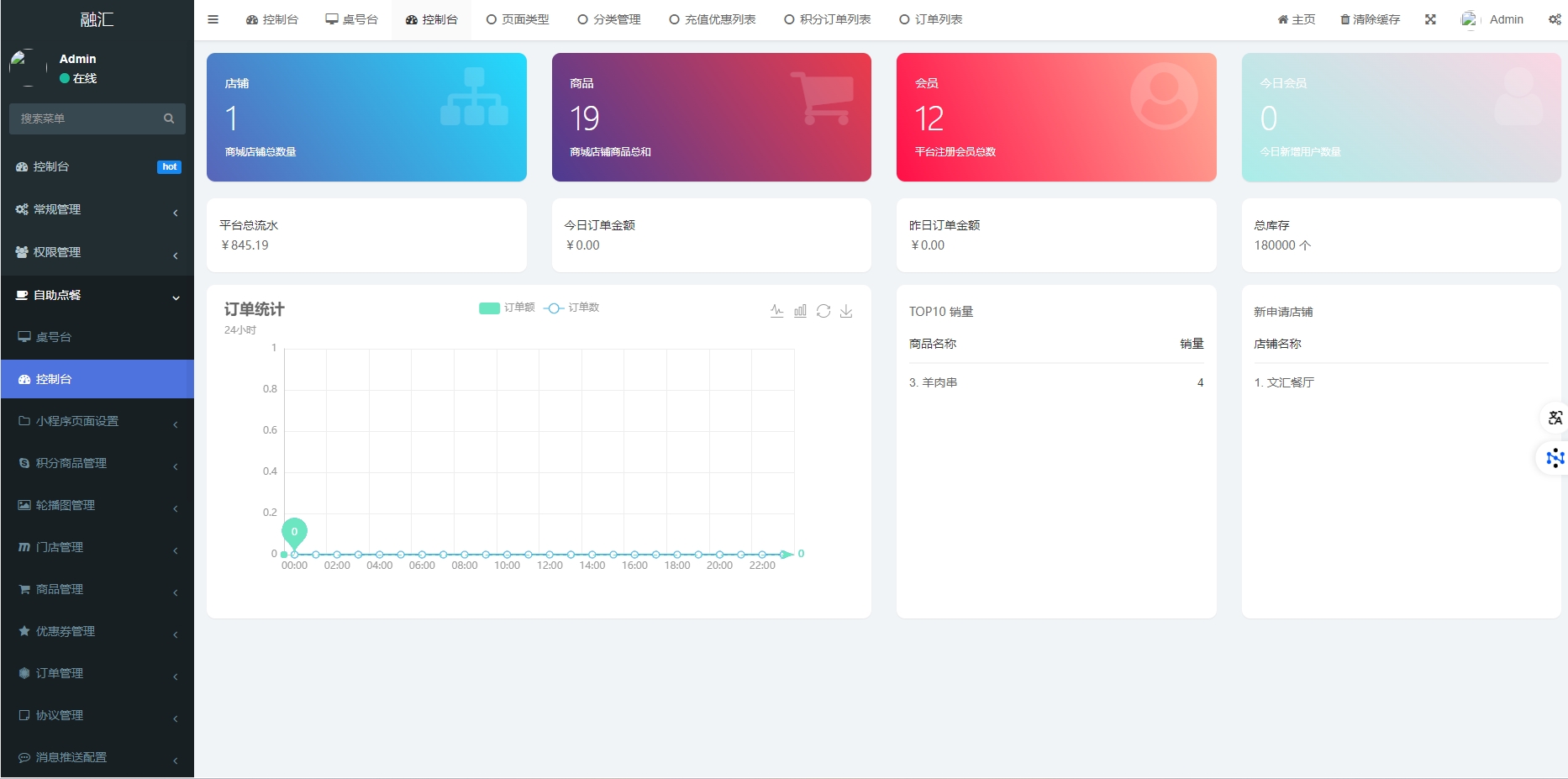Switch chart to bar view icon
This screenshot has width=1568, height=779.
point(800,311)
